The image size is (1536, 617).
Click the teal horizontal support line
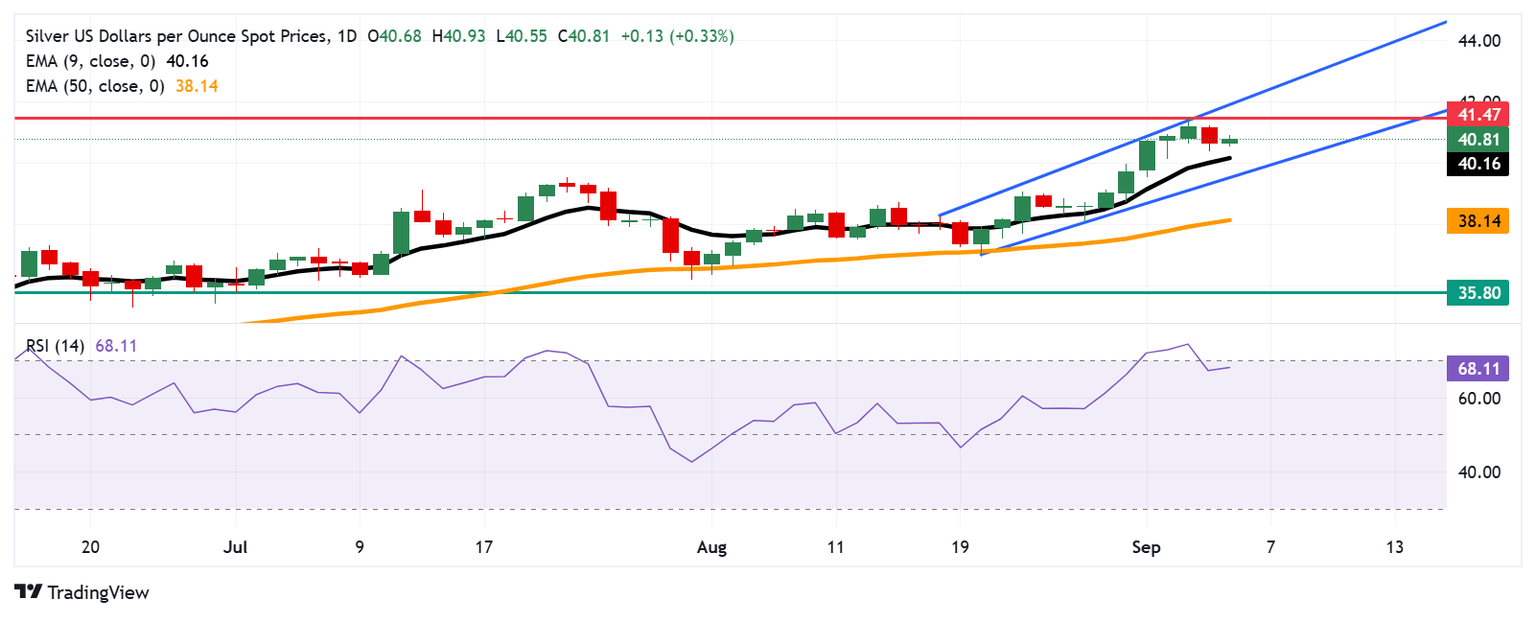click(730, 293)
